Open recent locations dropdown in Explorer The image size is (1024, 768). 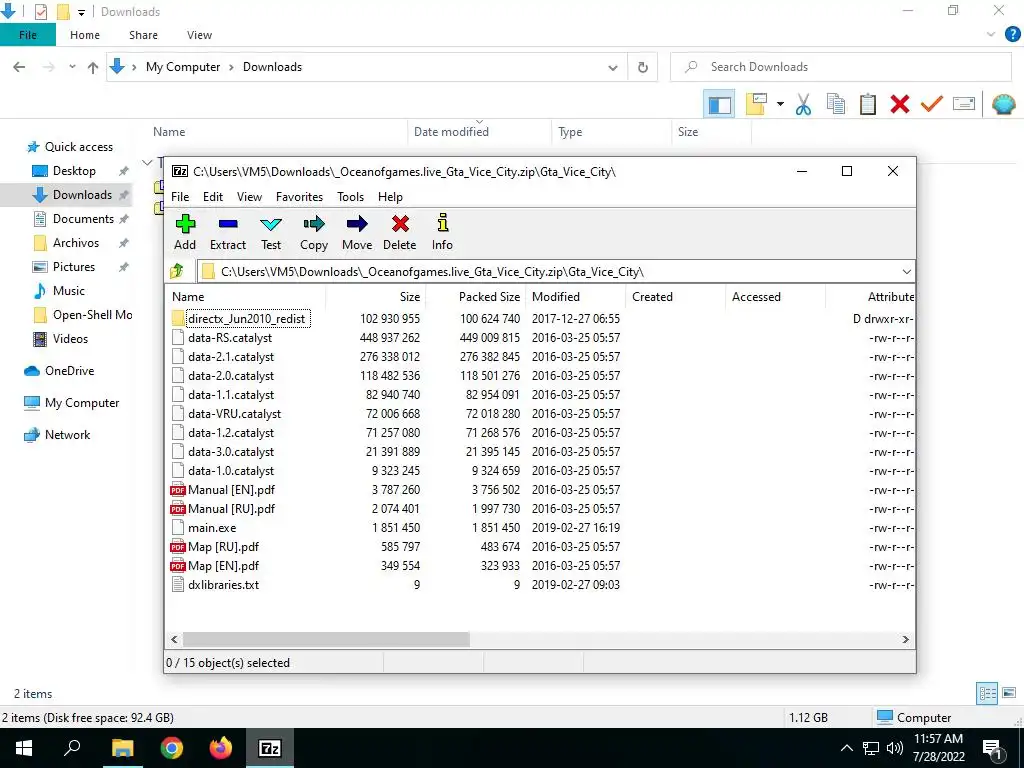[x=72, y=67]
